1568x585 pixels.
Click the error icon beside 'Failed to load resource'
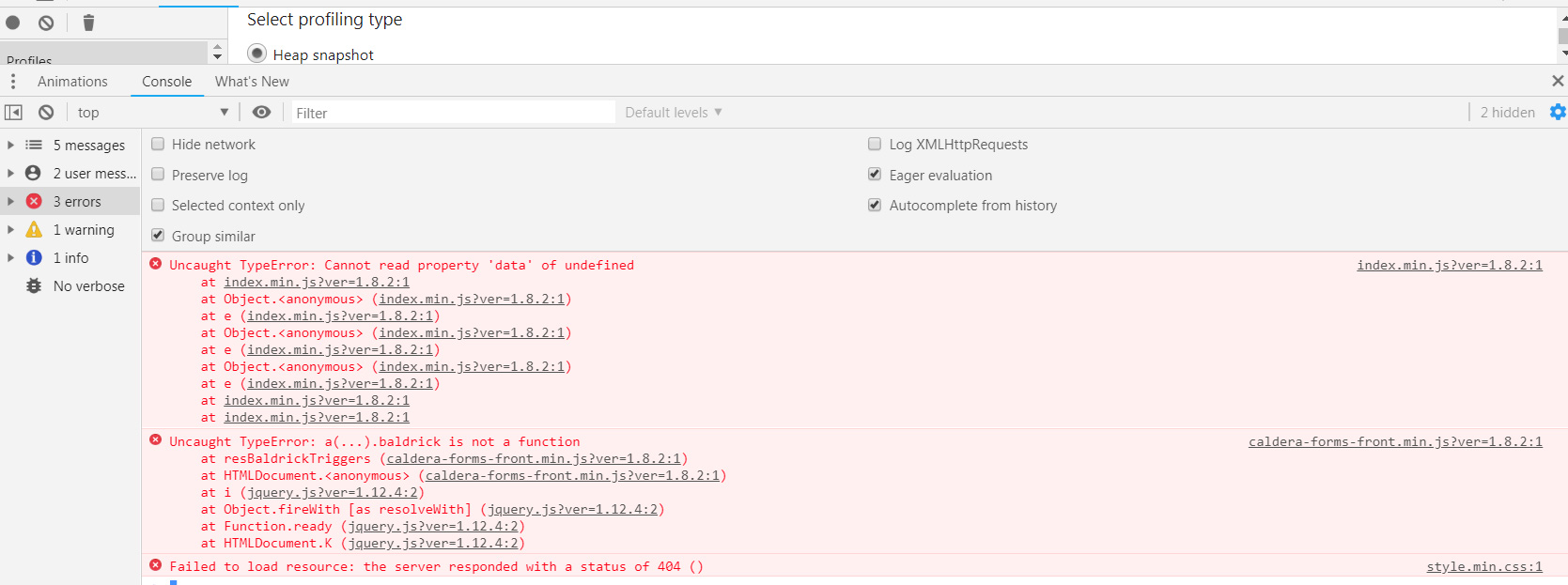(156, 564)
